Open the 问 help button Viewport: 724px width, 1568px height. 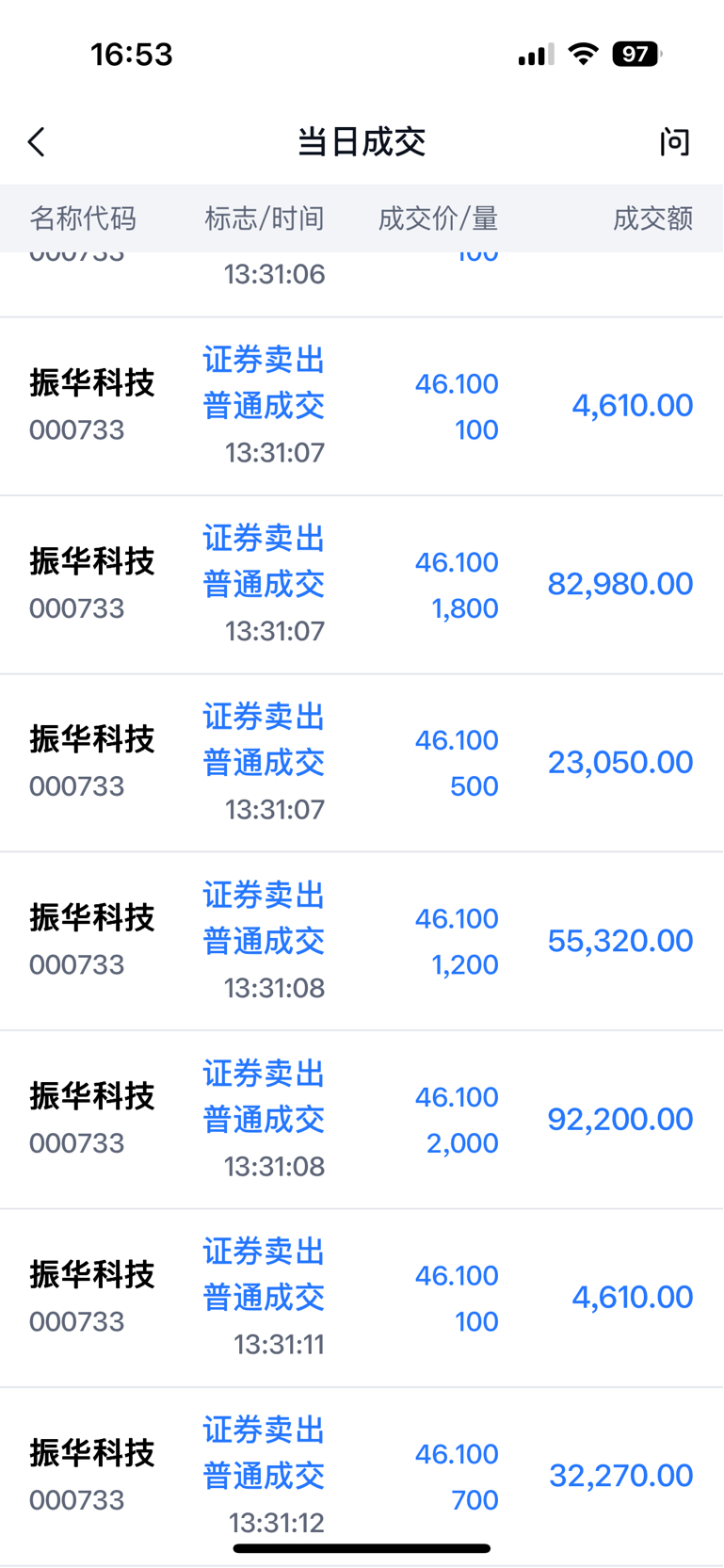click(x=674, y=142)
